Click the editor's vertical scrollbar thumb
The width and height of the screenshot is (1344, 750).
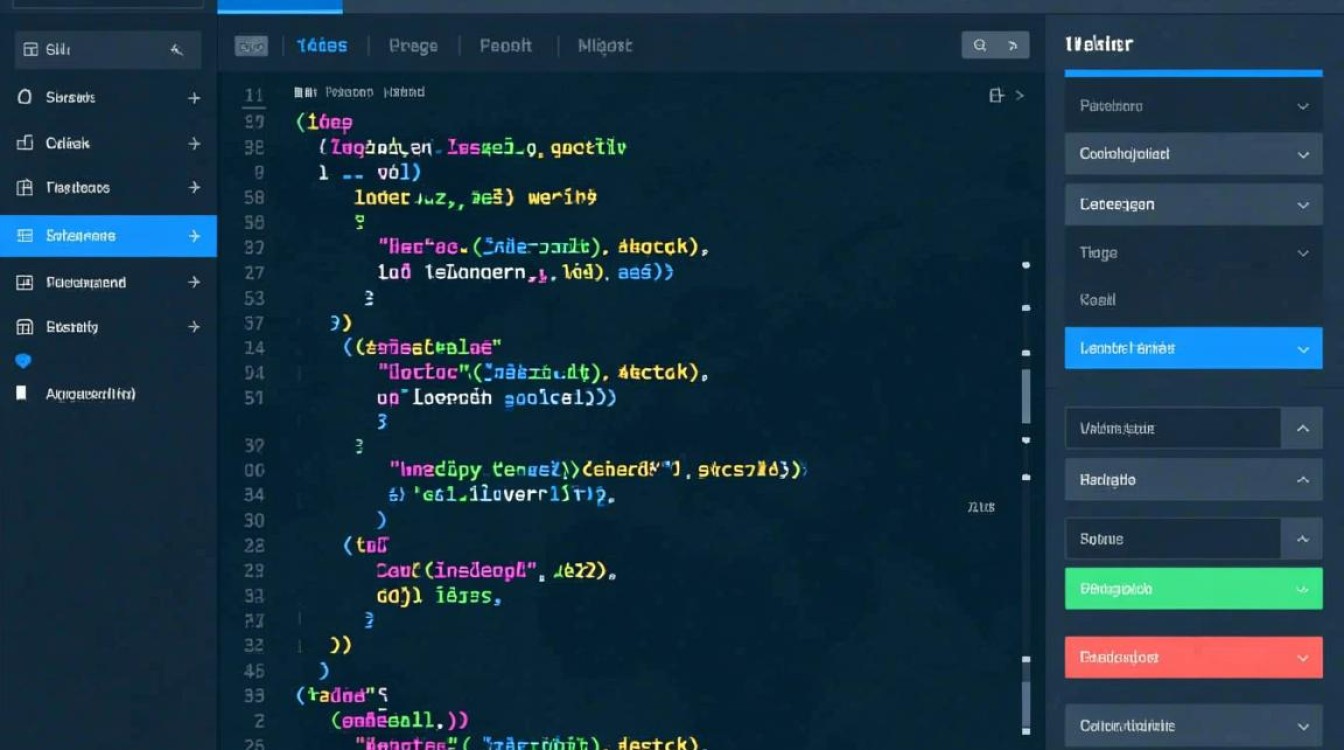[1026, 395]
